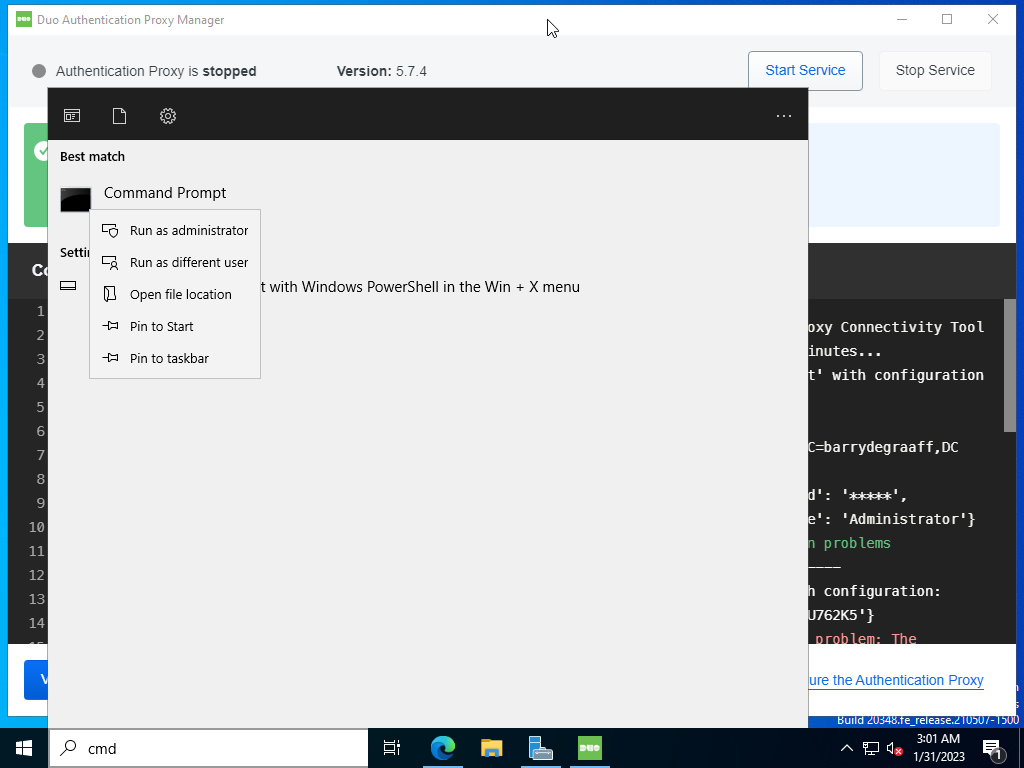Viewport: 1024px width, 768px height.
Task: Click the partially visible blue Validate button
Action: (x=36, y=680)
